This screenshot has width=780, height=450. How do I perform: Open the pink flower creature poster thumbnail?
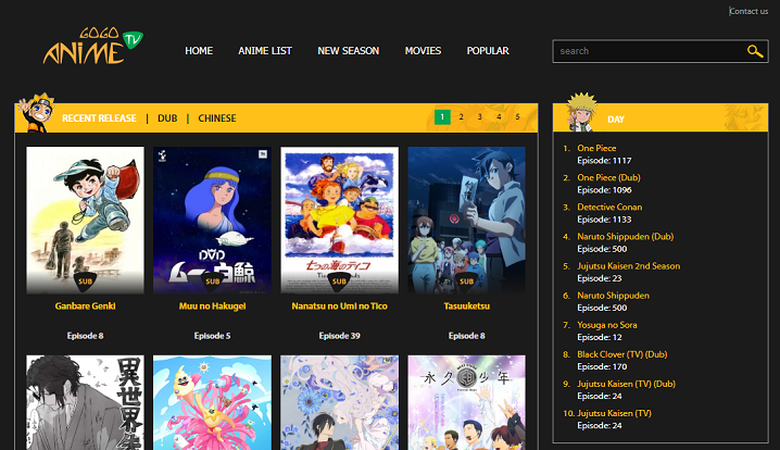click(x=212, y=402)
